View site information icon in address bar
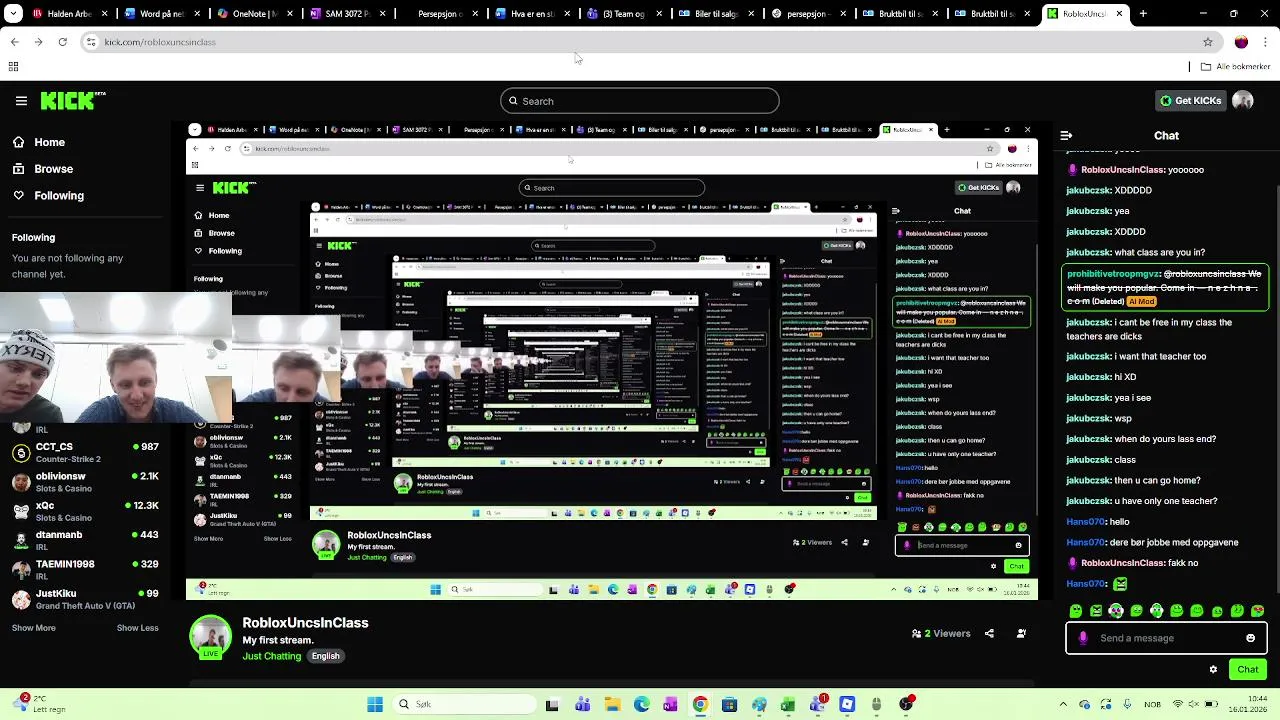Screen dimensions: 1280x720 point(91,42)
